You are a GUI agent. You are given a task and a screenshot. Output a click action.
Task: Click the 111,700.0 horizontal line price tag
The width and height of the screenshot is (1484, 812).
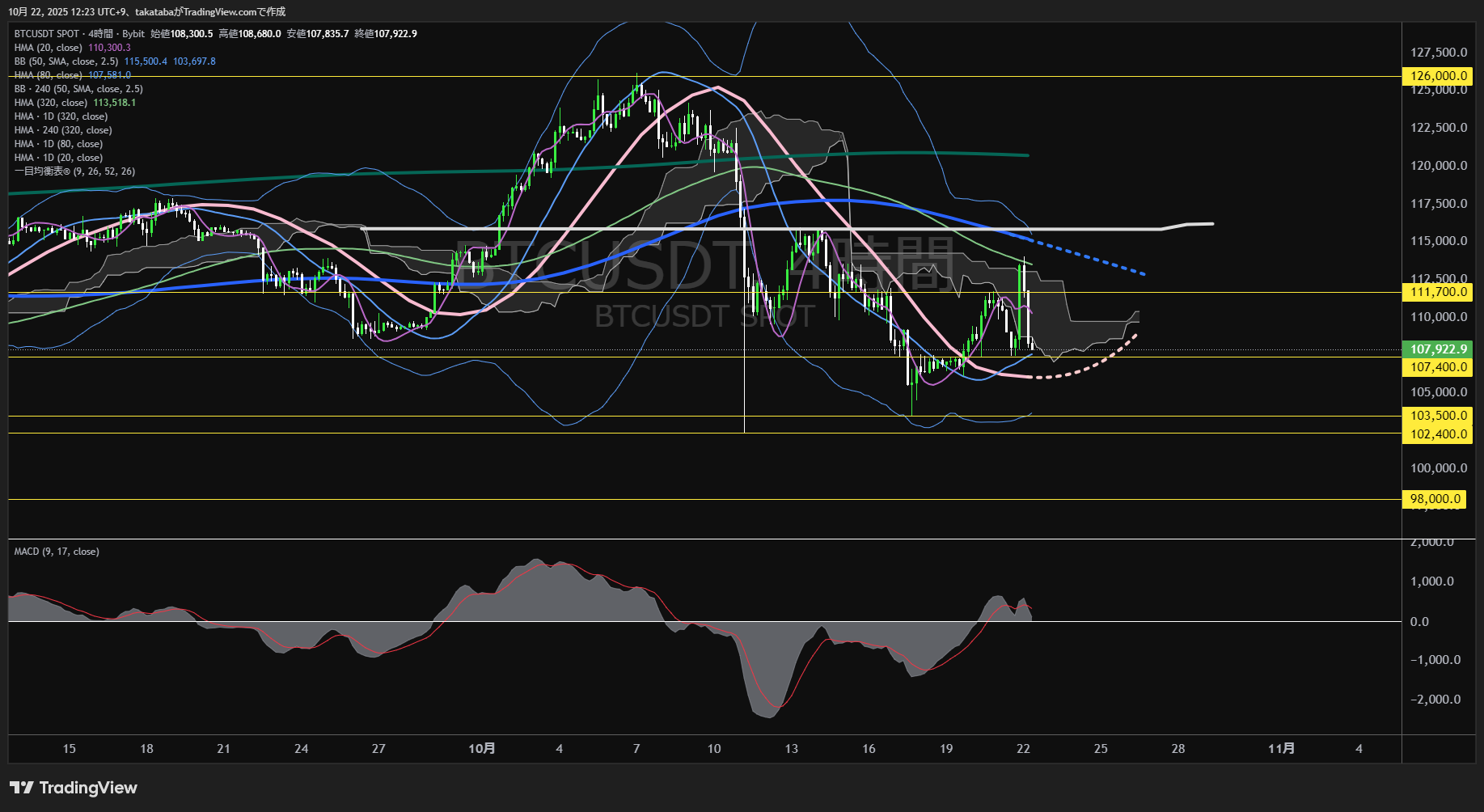[x=1437, y=292]
